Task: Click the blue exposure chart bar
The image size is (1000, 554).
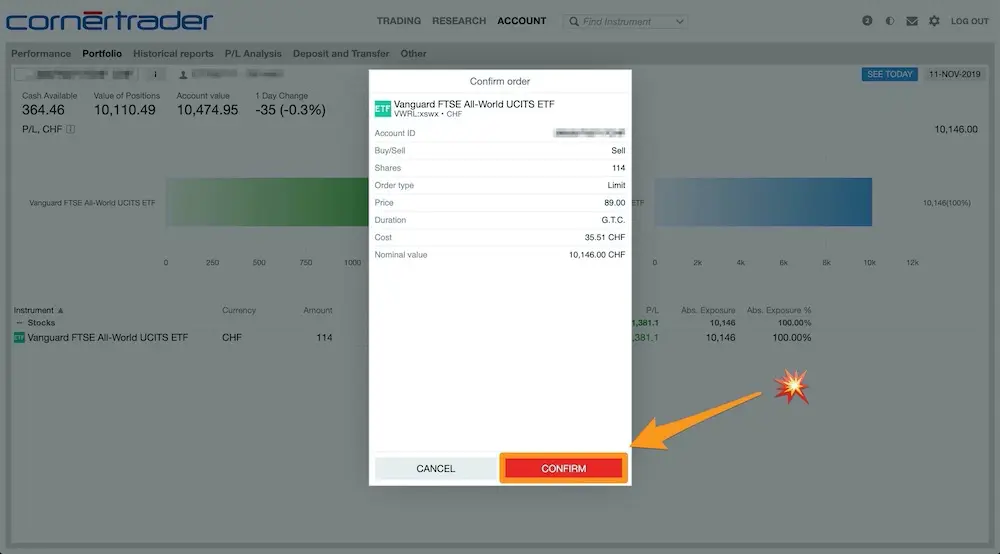Action: pos(763,202)
